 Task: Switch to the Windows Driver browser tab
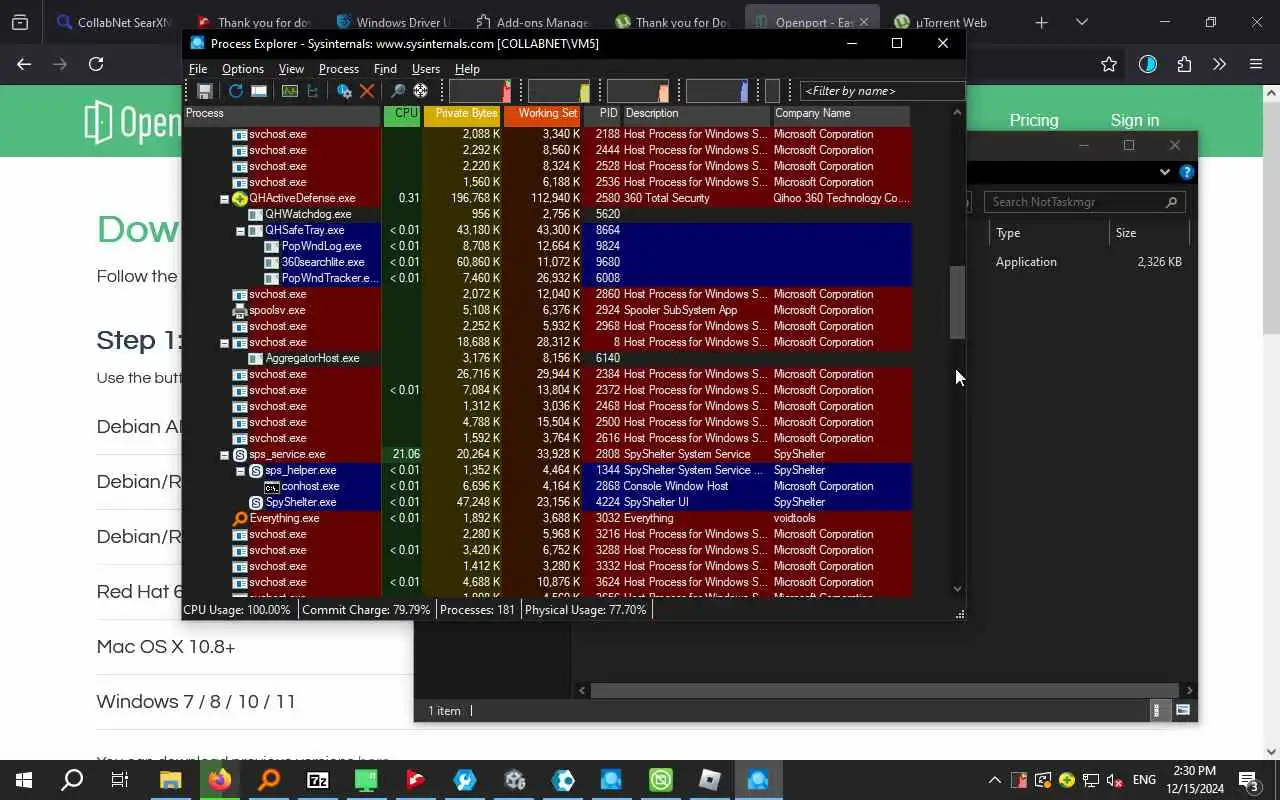point(393,22)
